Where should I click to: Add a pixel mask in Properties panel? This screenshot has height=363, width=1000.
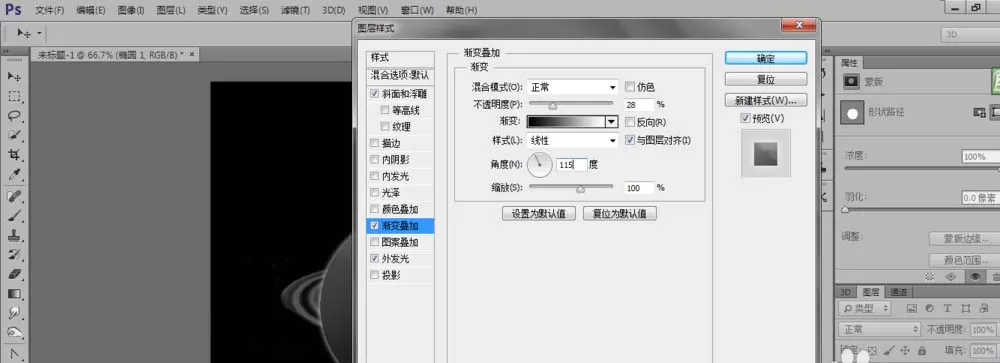point(979,112)
